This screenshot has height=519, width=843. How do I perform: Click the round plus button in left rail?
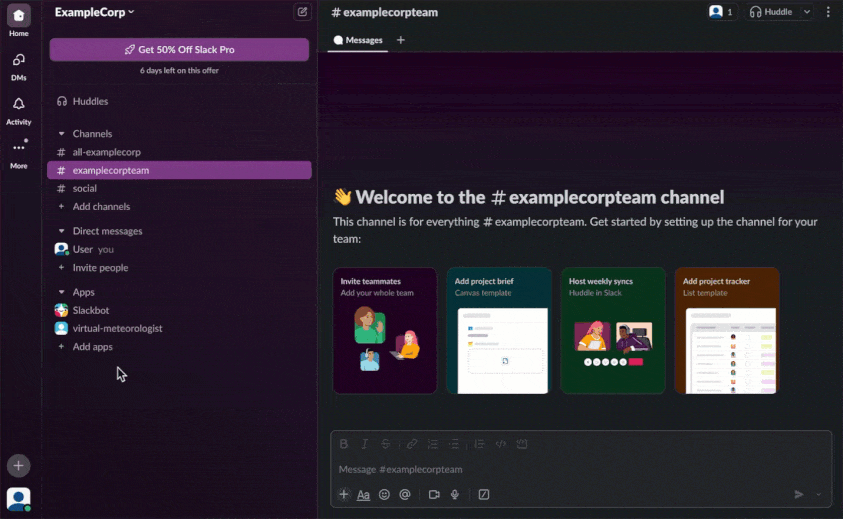[18, 466]
